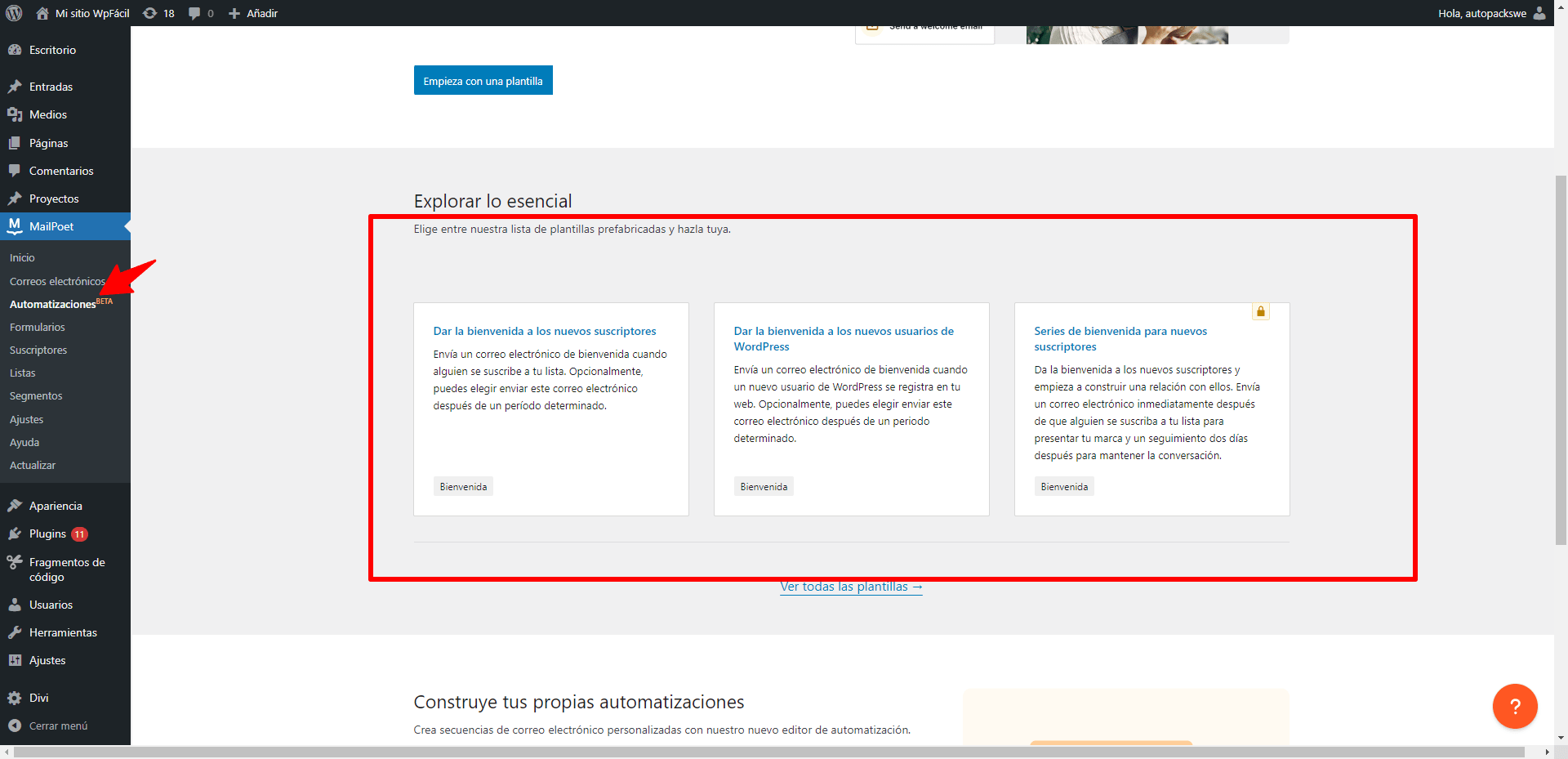1568x759 pixels.
Task: Click Bienvenida tag on the nuevos suscriptores card
Action: [x=463, y=486]
